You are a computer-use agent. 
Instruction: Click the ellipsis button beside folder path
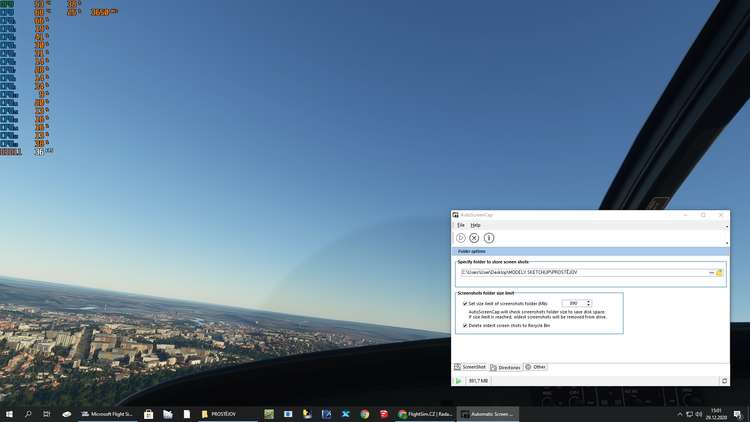711,272
